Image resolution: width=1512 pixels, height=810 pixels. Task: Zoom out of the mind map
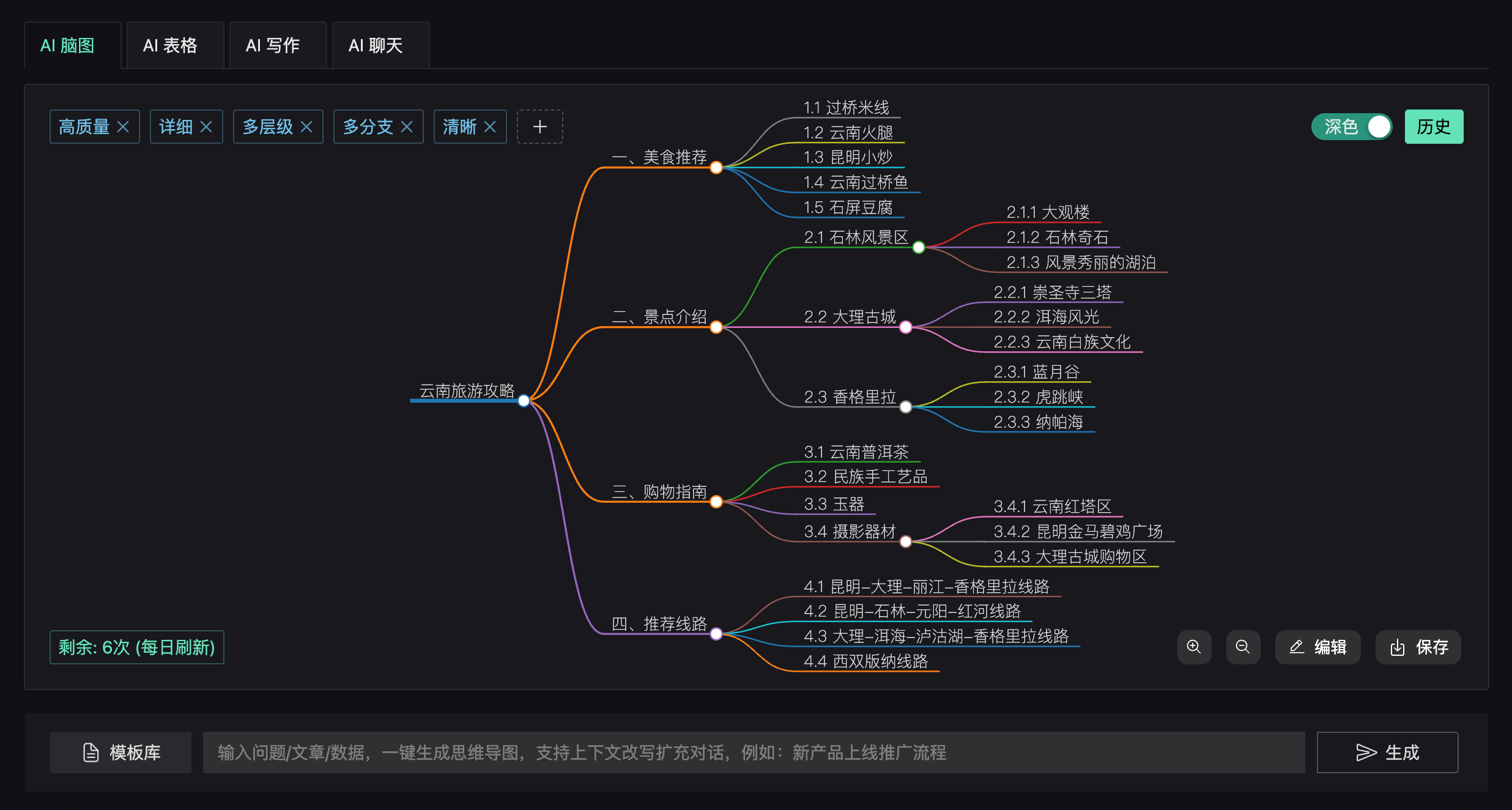click(x=1243, y=647)
